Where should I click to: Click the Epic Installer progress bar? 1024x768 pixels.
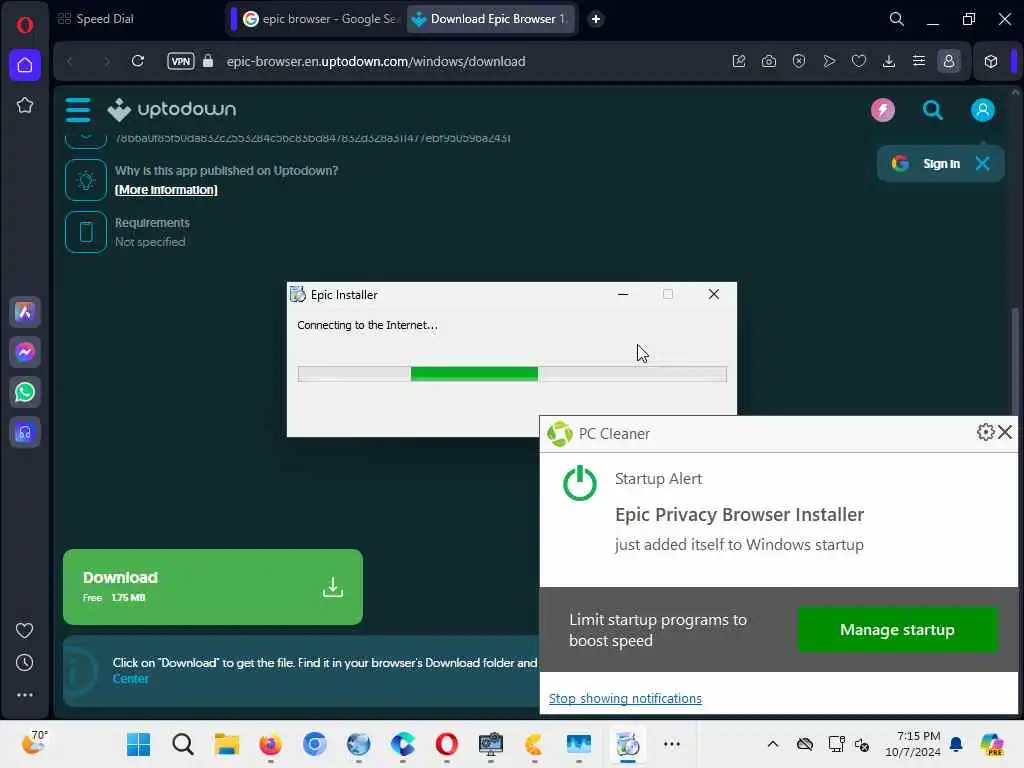coord(512,374)
